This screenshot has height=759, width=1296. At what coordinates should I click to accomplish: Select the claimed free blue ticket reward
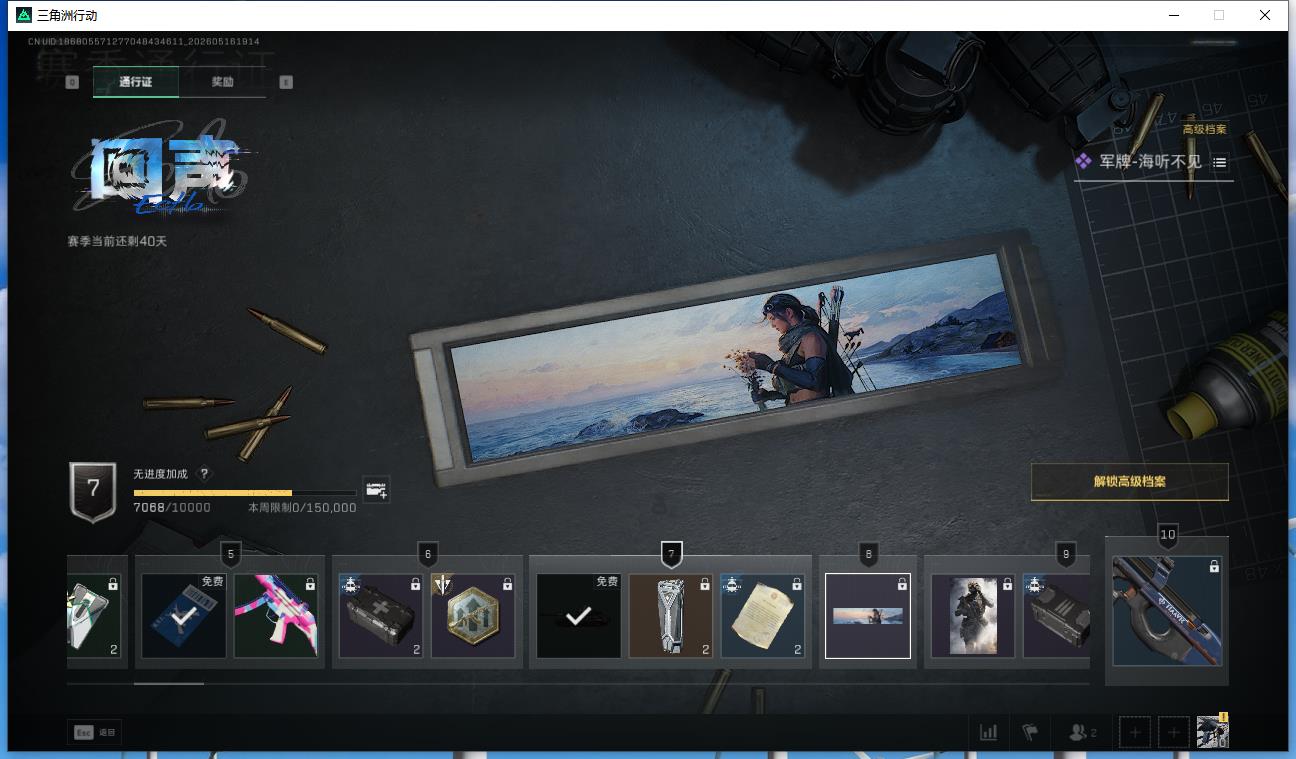pyautogui.click(x=184, y=616)
